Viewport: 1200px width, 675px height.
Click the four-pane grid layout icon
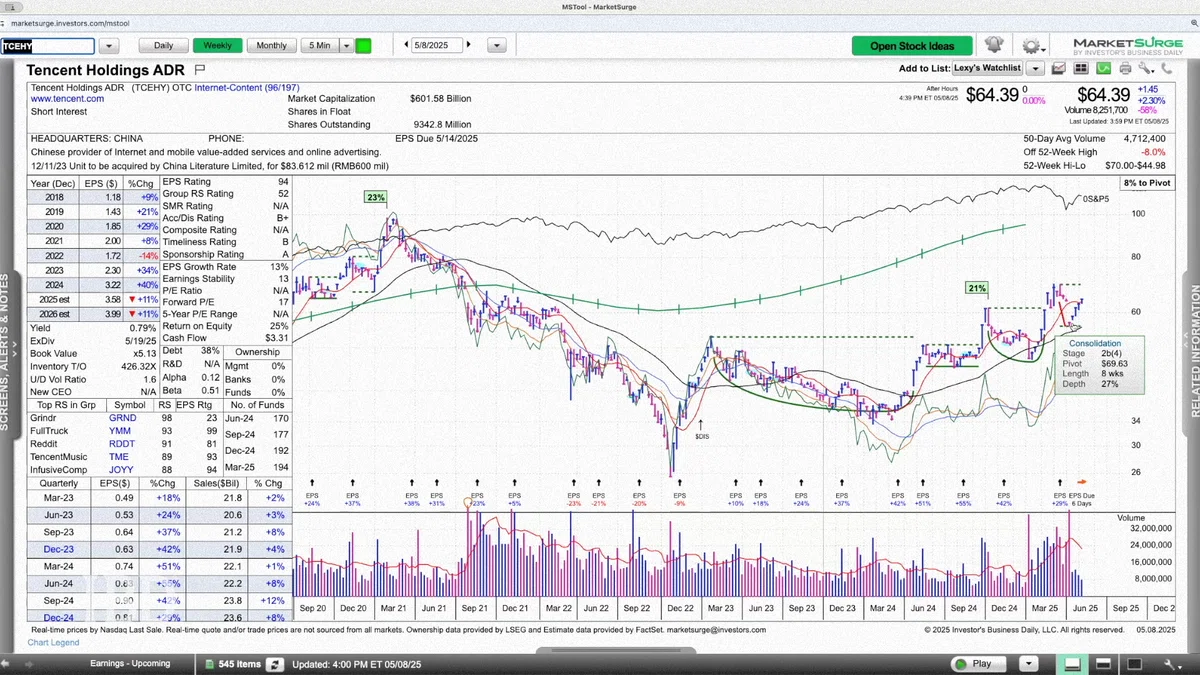(x=1081, y=68)
